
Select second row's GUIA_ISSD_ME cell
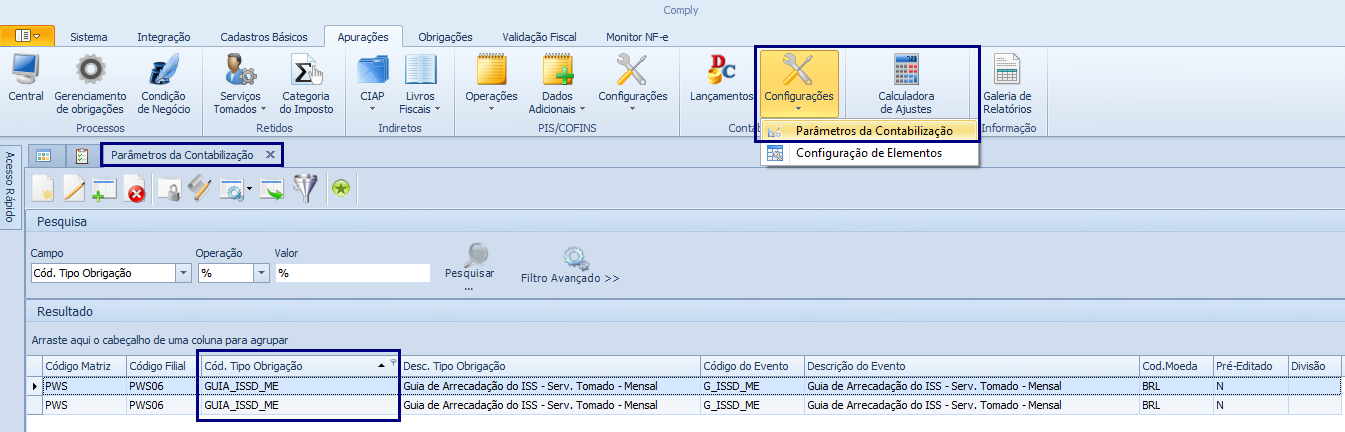299,405
